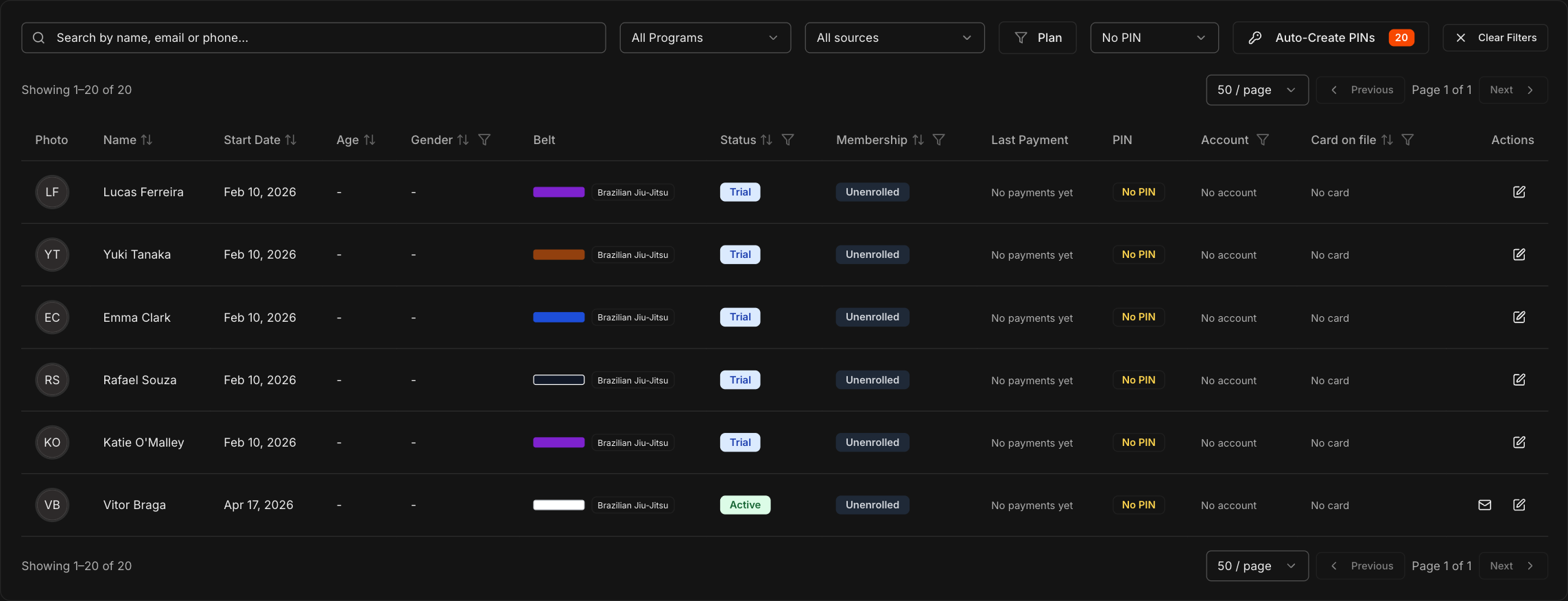Sort by Card on file arrows

[x=1387, y=140]
